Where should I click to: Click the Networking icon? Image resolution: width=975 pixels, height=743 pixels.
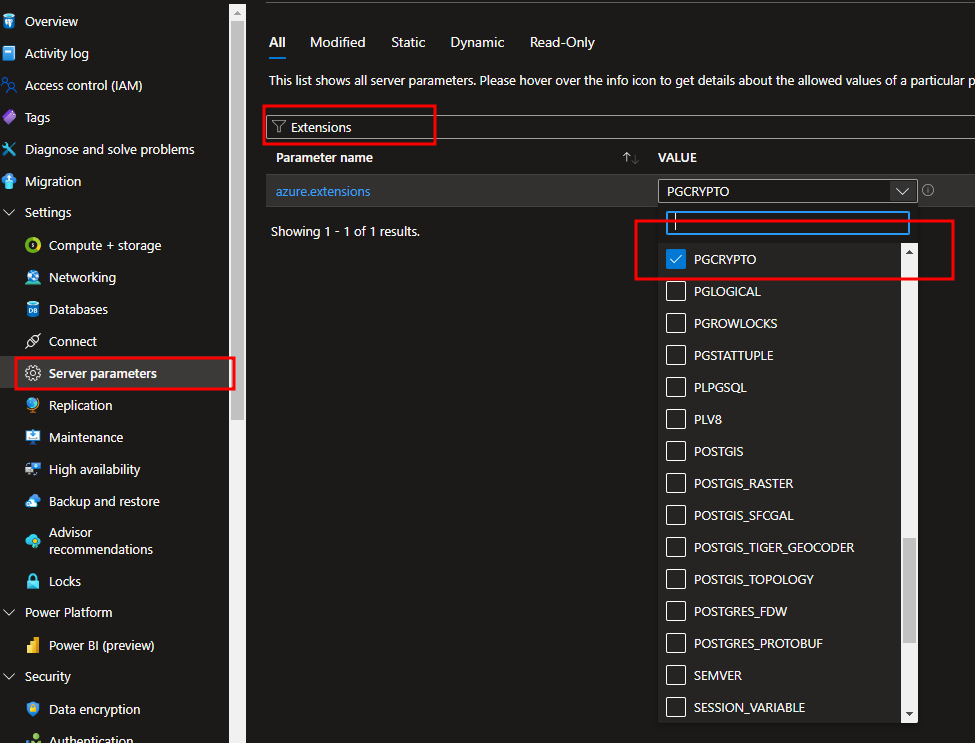pos(33,277)
